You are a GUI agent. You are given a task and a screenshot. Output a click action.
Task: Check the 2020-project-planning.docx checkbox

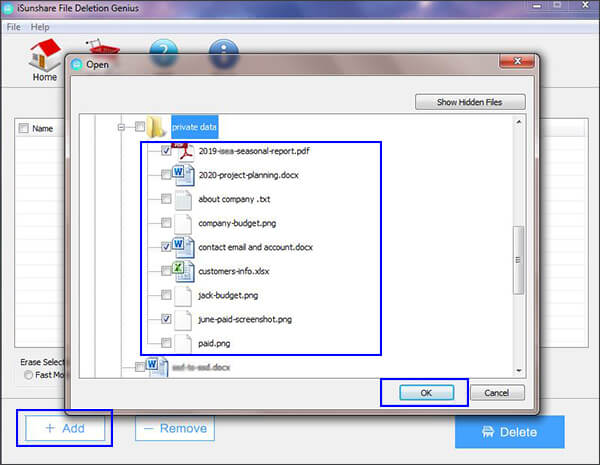166,175
